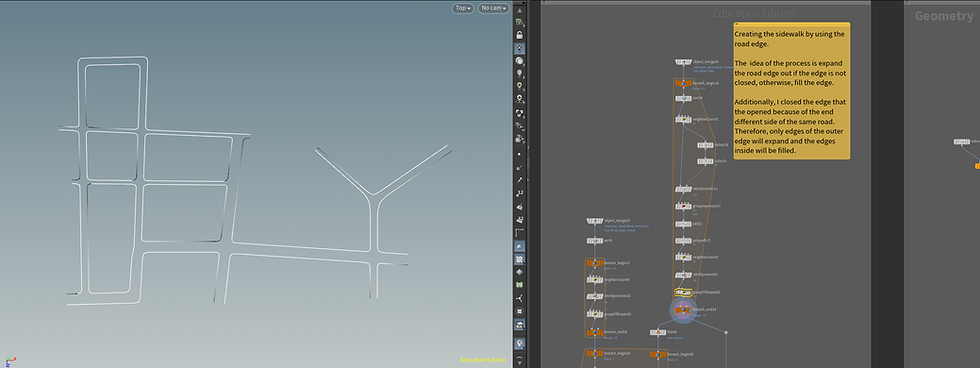Click the 'neighborCount4' node name label

click(x=617, y=279)
